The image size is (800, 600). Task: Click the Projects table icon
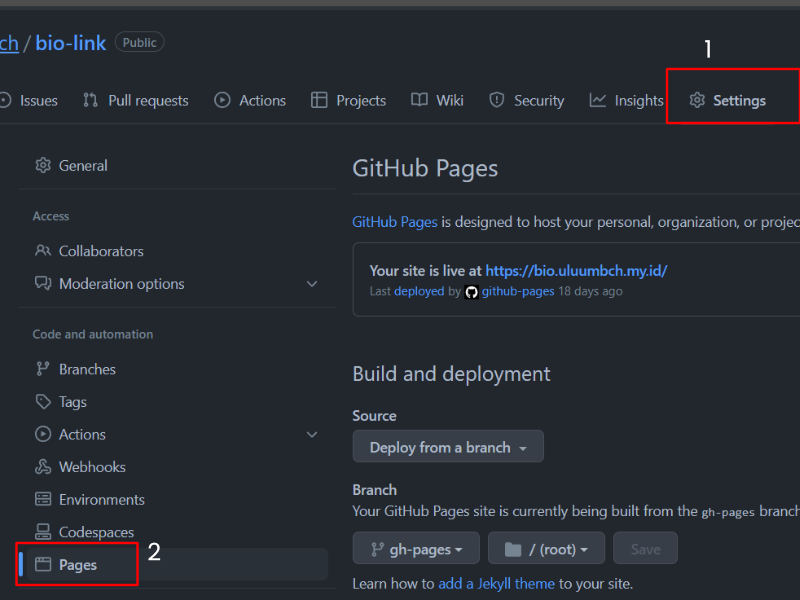(319, 100)
